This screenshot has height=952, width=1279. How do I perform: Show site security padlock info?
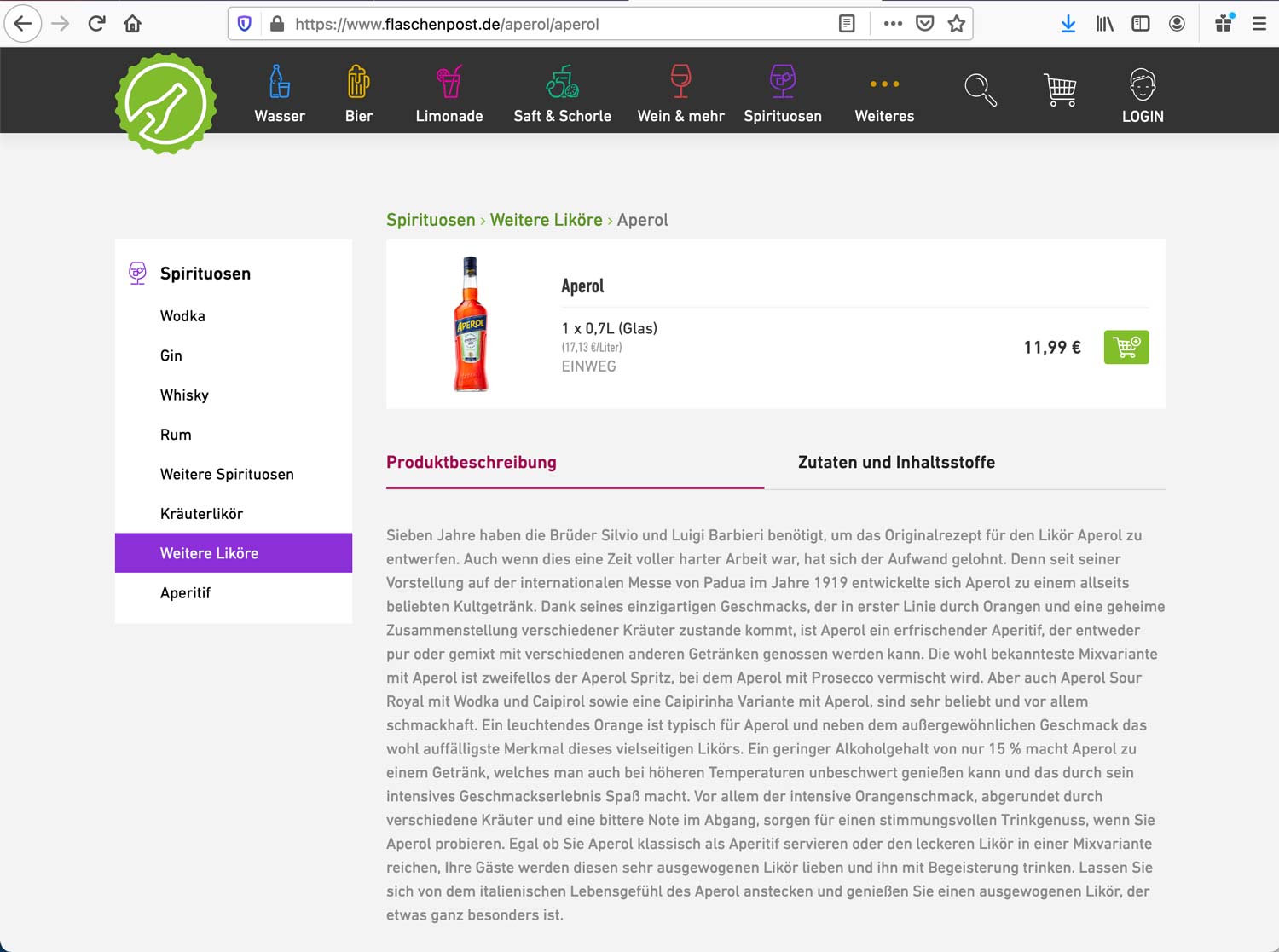[x=276, y=24]
